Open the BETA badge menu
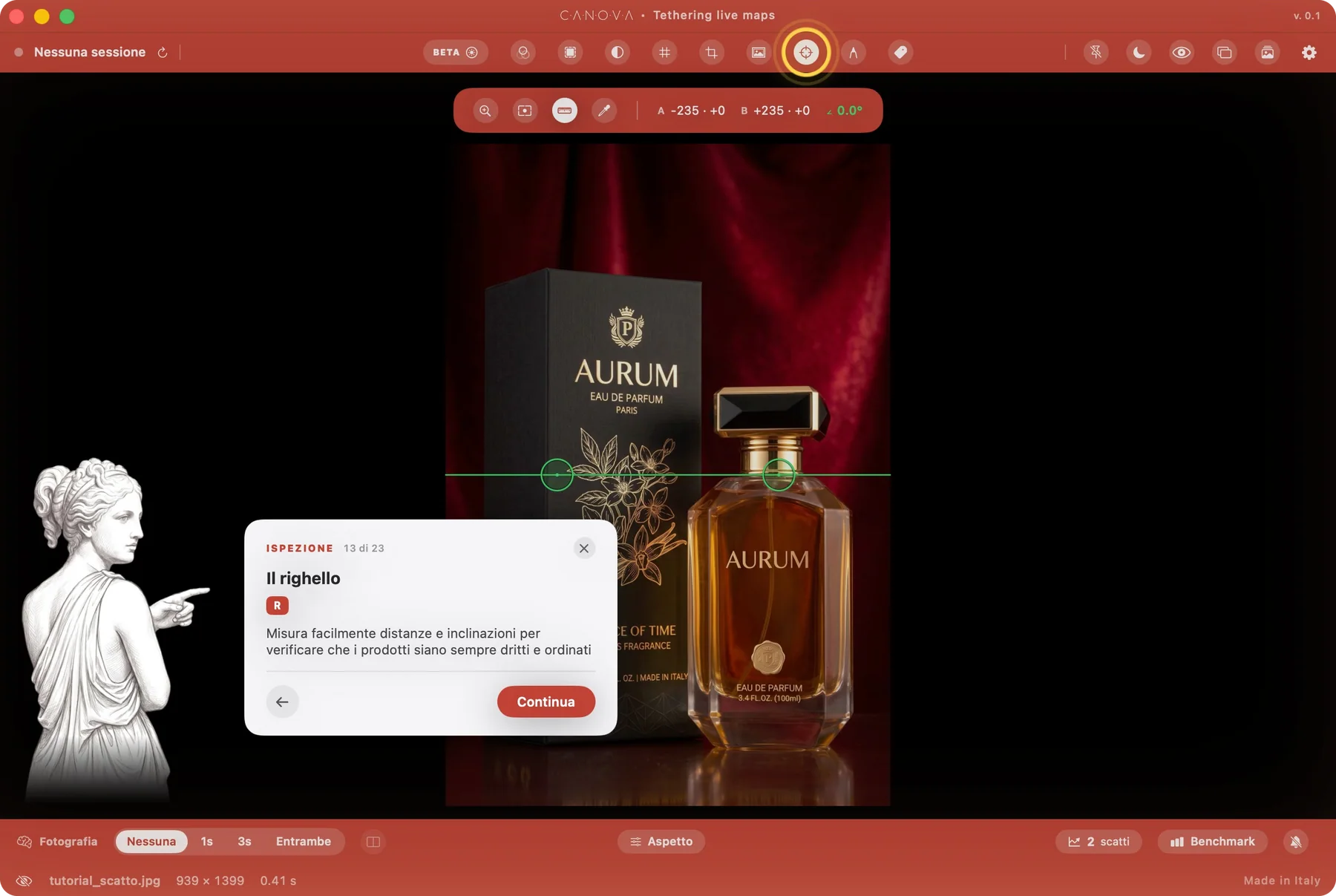The height and width of the screenshot is (896, 1336). point(455,52)
